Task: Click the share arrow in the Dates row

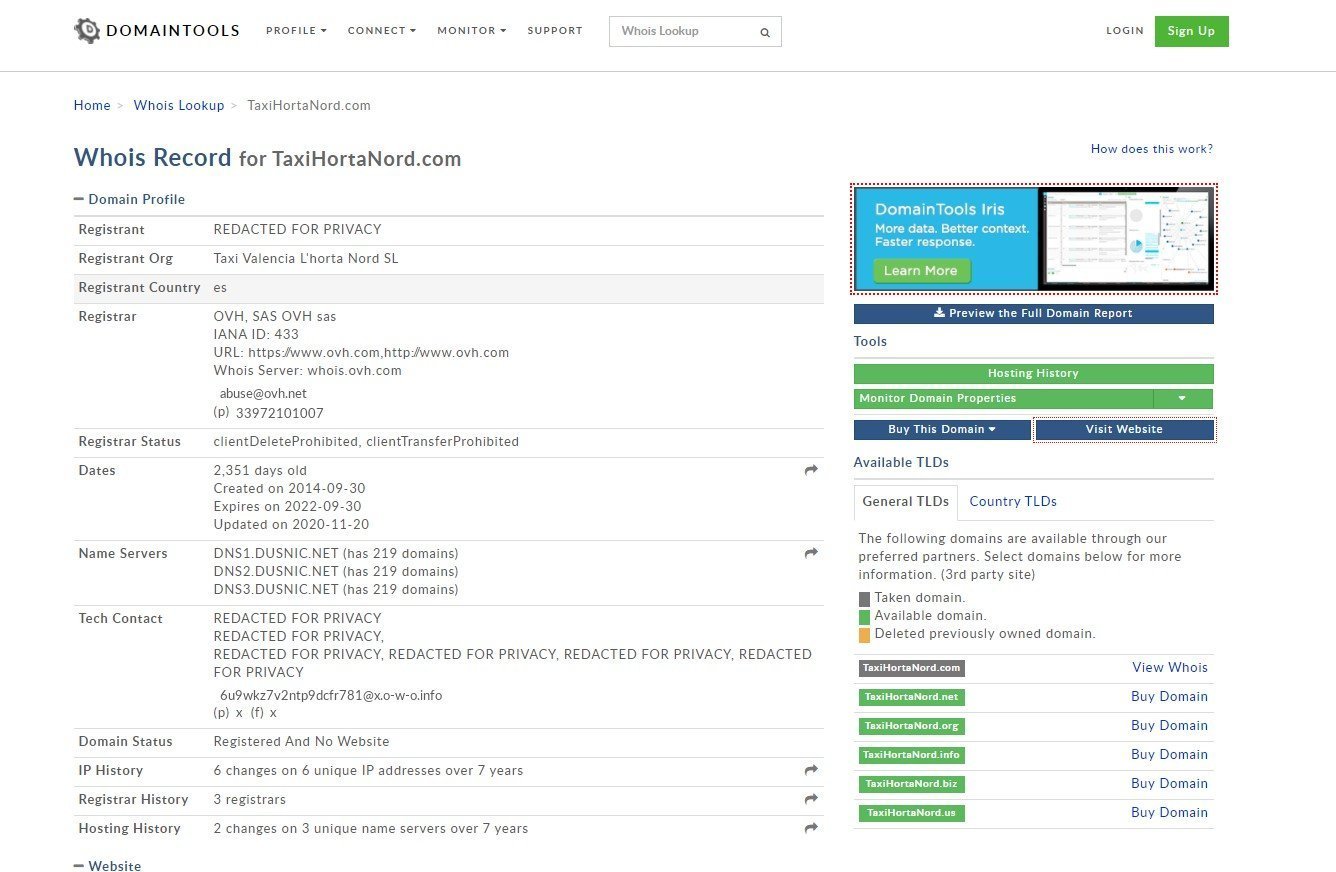Action: (x=811, y=470)
